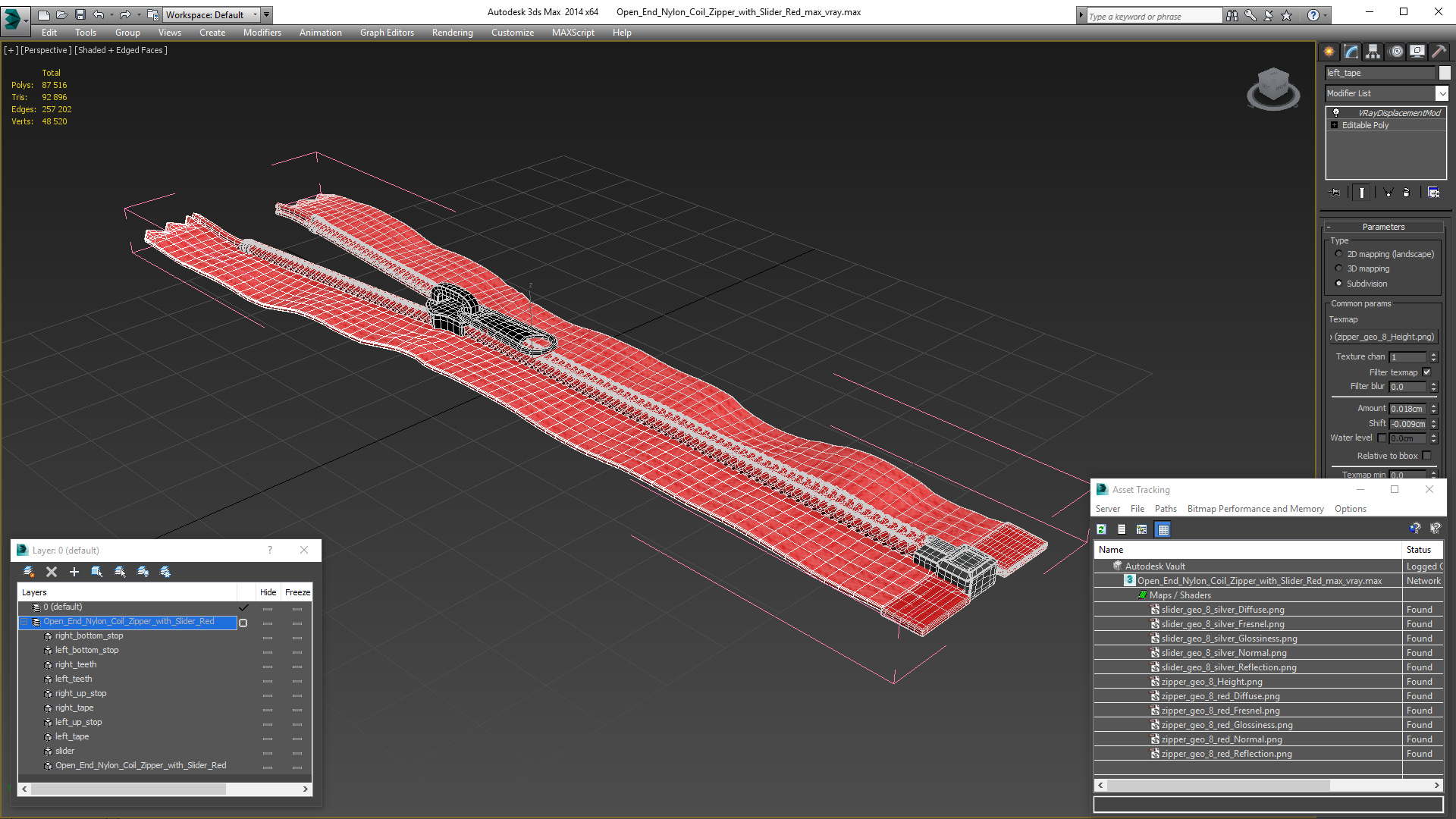Click the Undo arrow icon

click(x=98, y=14)
